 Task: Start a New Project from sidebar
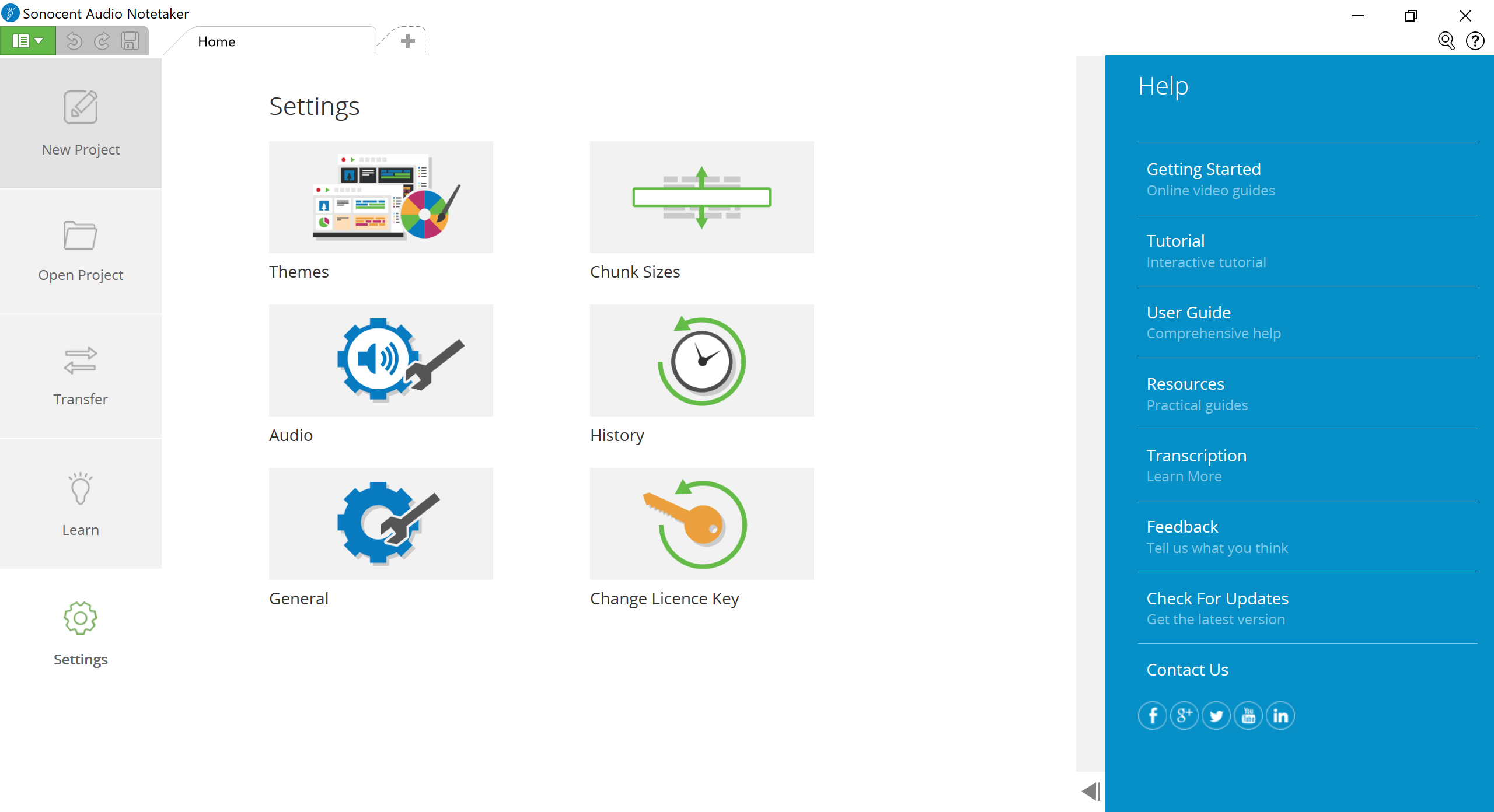click(81, 123)
